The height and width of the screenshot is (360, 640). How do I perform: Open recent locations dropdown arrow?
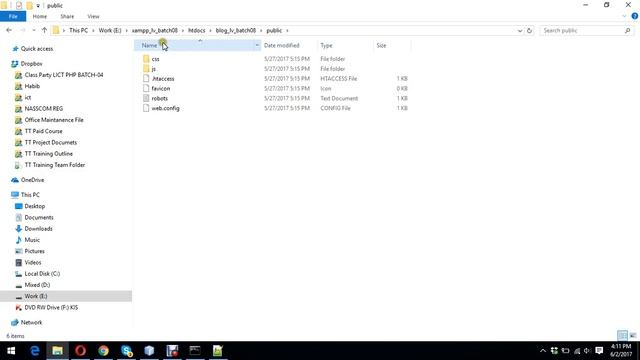click(33, 31)
